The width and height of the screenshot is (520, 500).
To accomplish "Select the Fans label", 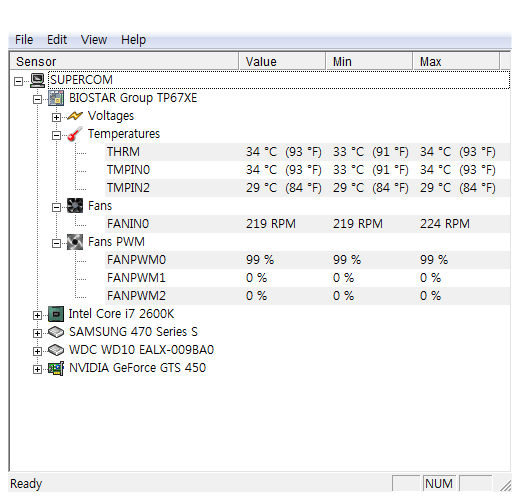I will pos(100,206).
